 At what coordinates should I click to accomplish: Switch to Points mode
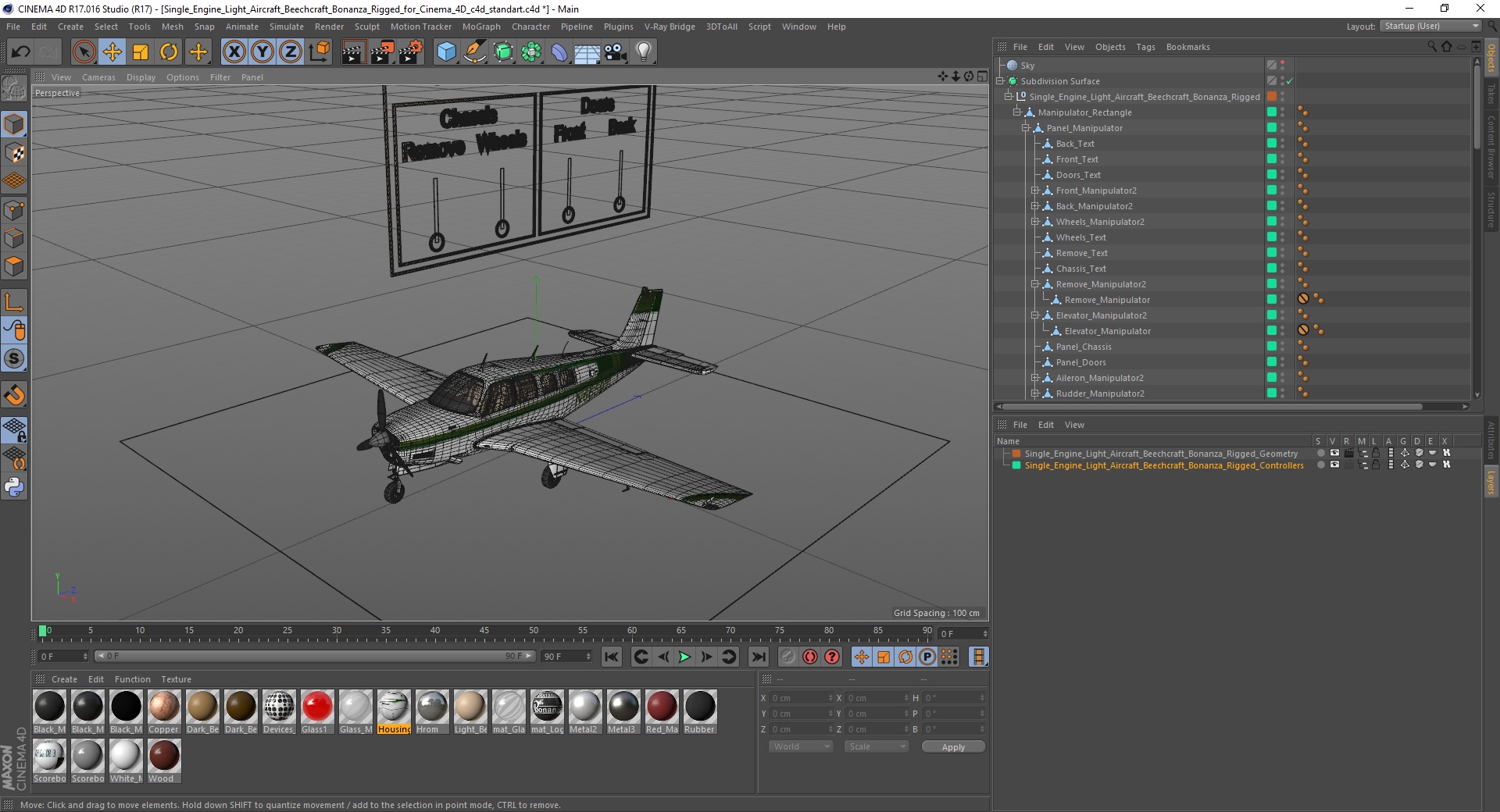click(14, 210)
